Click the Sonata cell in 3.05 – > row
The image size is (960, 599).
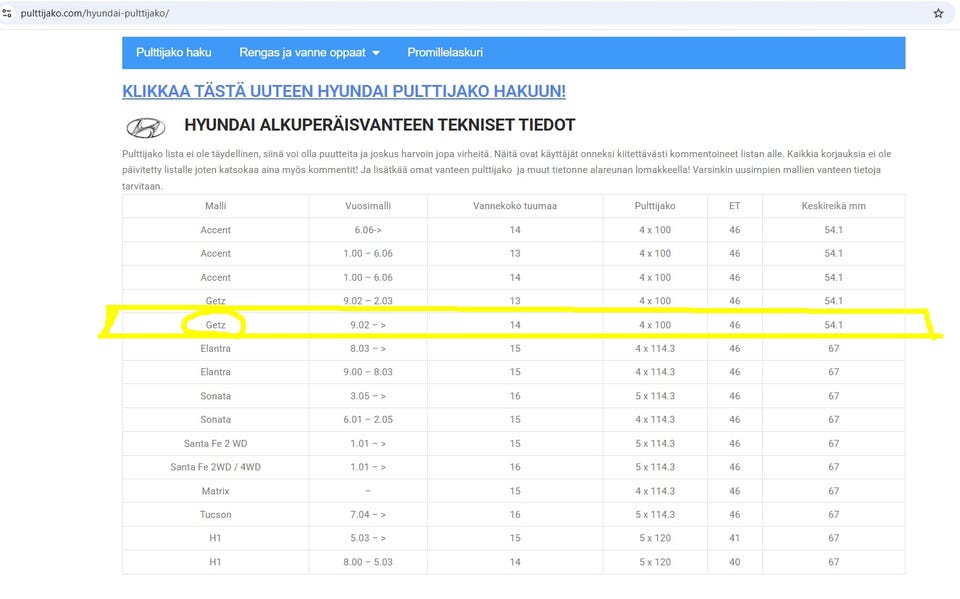pyautogui.click(x=216, y=396)
